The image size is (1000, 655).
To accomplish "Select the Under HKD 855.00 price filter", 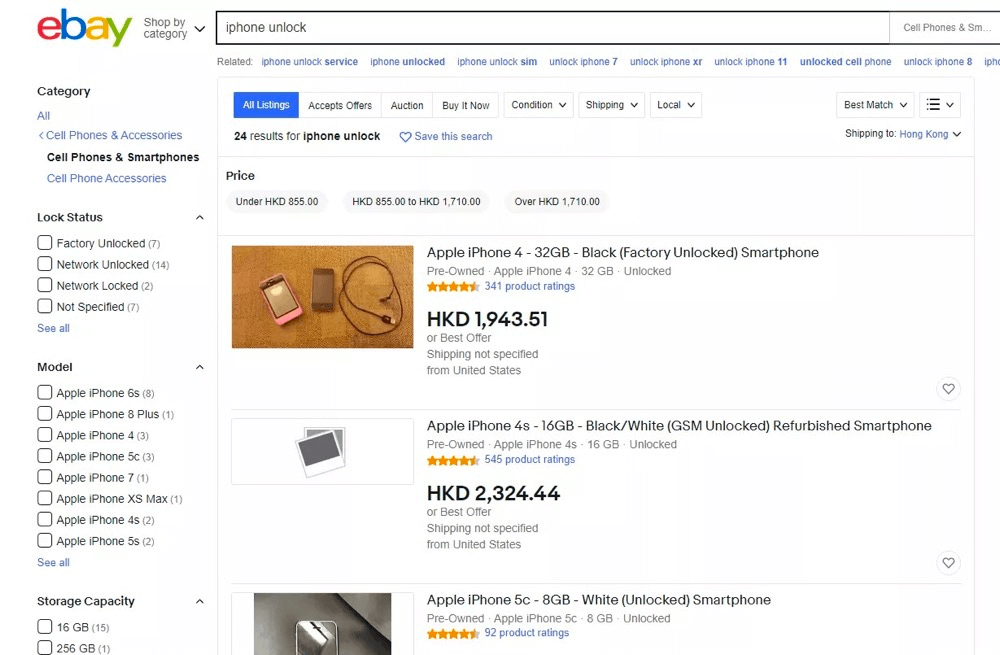I will (x=277, y=202).
